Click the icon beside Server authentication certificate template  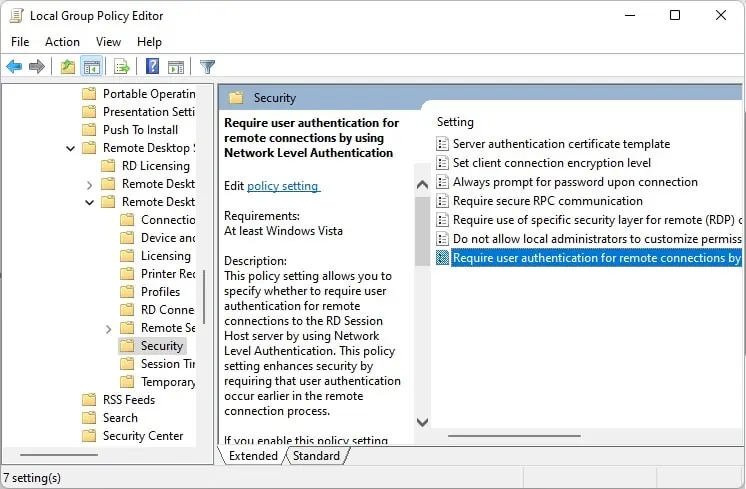(442, 144)
